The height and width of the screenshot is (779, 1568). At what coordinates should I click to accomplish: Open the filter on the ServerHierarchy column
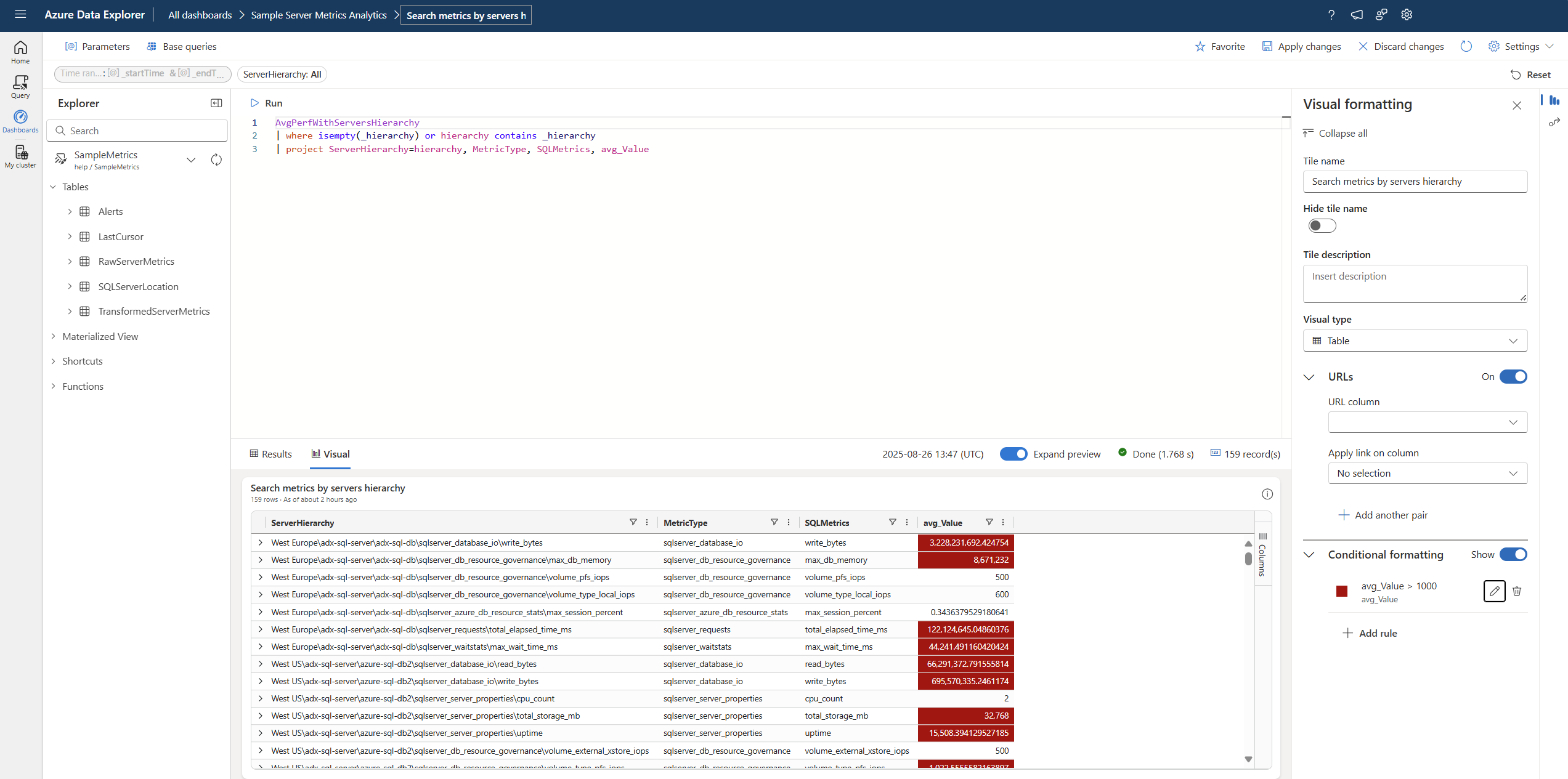point(633,522)
